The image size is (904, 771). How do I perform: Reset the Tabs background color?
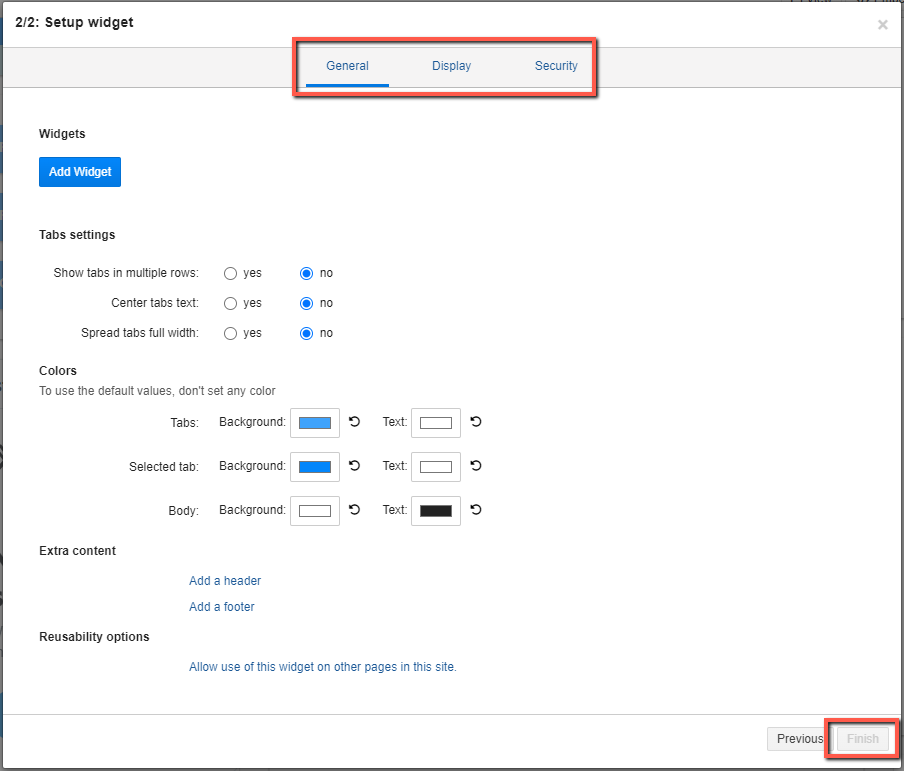coord(355,422)
